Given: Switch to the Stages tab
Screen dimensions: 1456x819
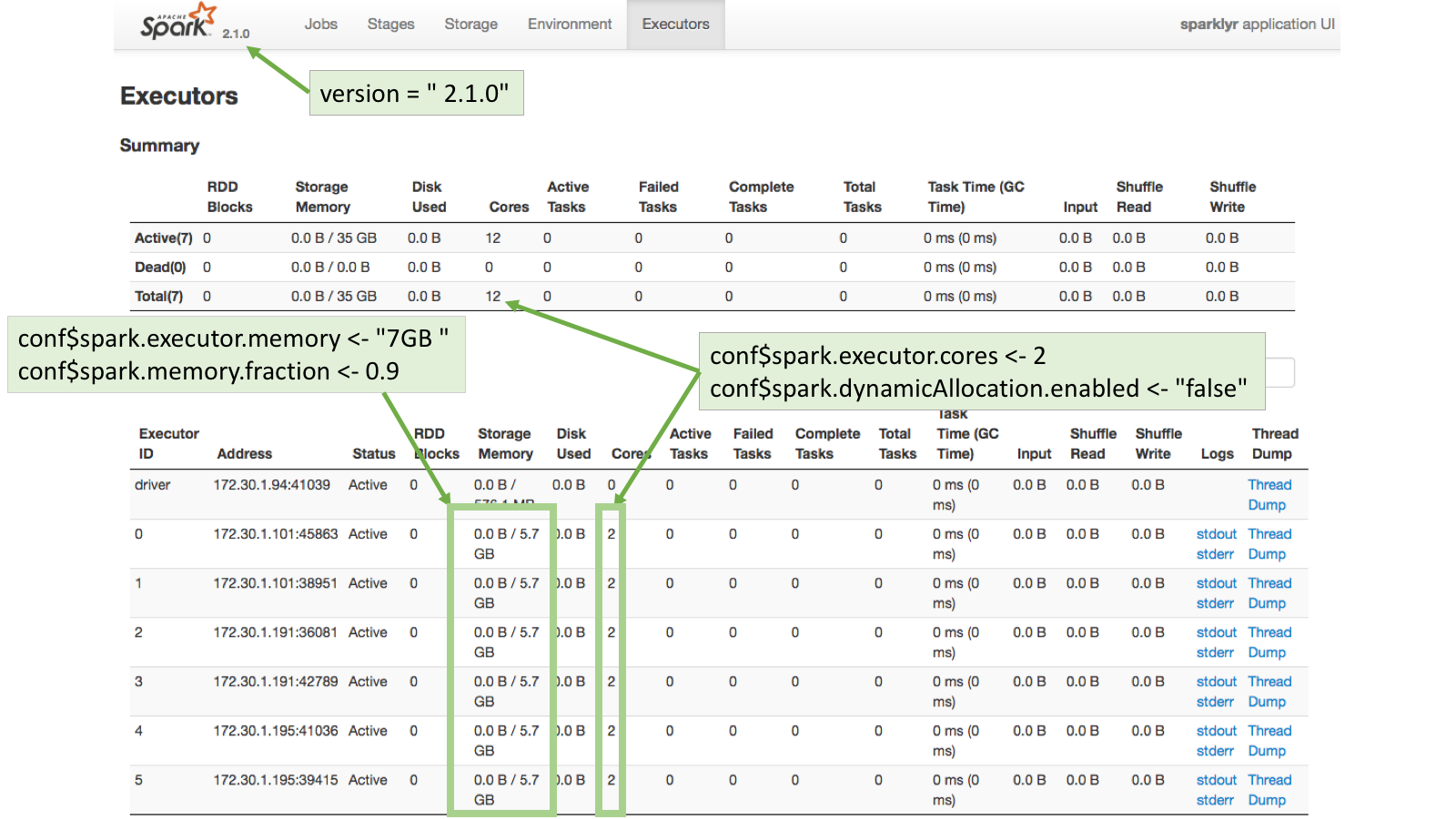Looking at the screenshot, I should pyautogui.click(x=390, y=25).
